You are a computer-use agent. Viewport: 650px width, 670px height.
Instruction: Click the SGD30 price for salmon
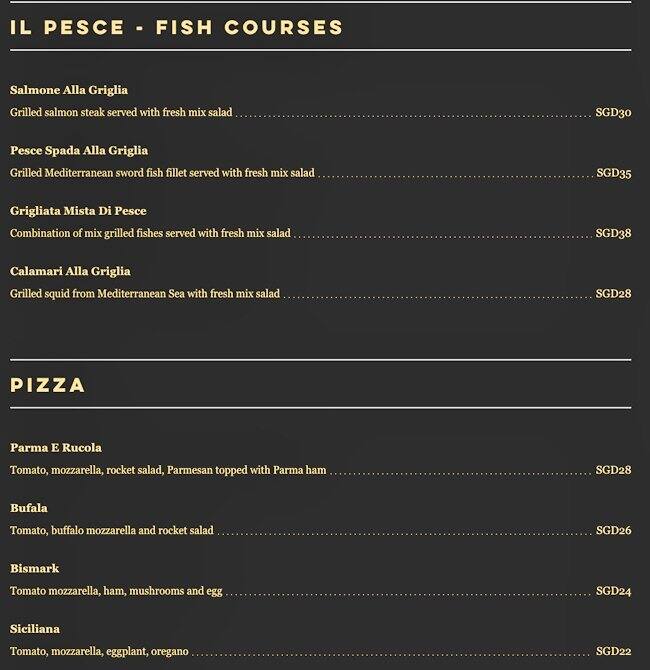pos(613,112)
